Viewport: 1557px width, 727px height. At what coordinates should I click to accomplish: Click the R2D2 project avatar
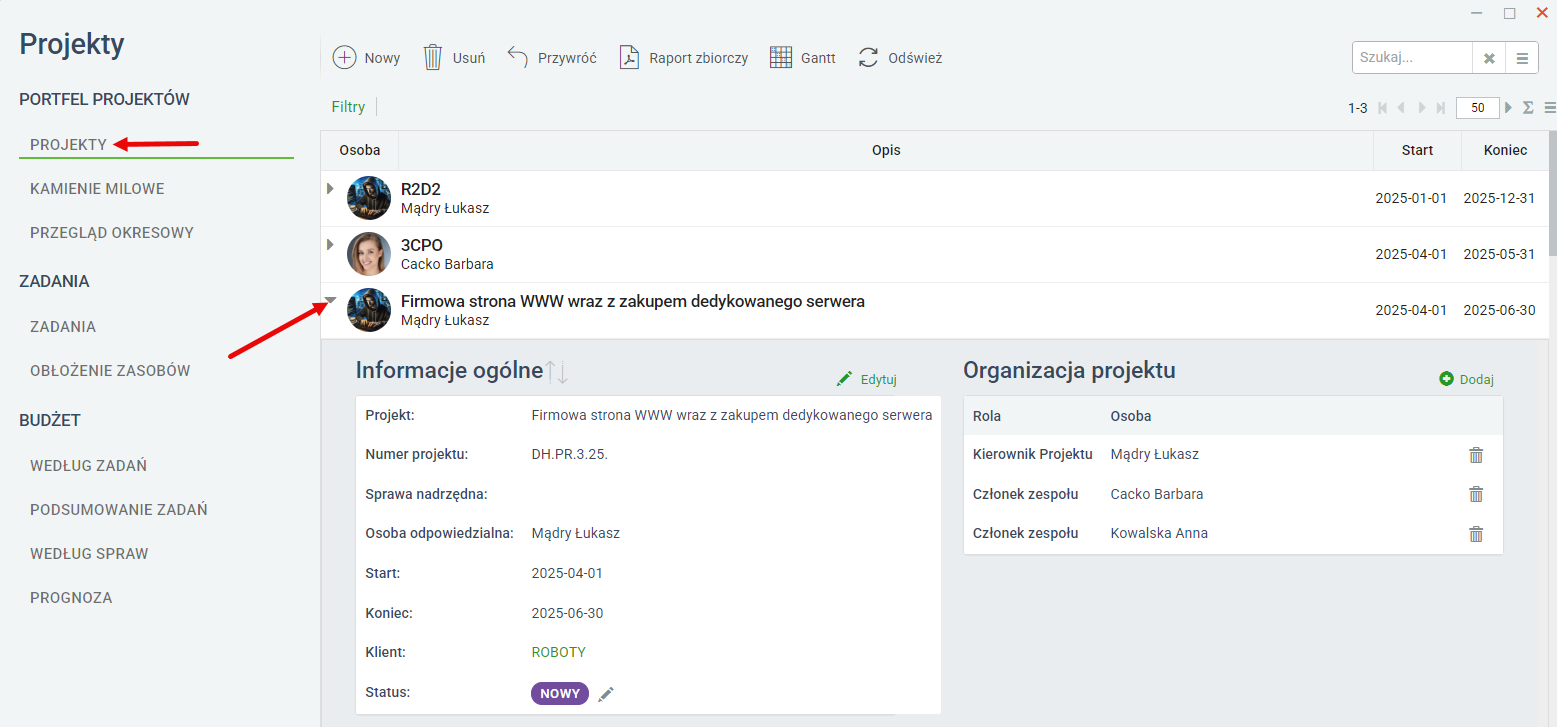pos(368,198)
